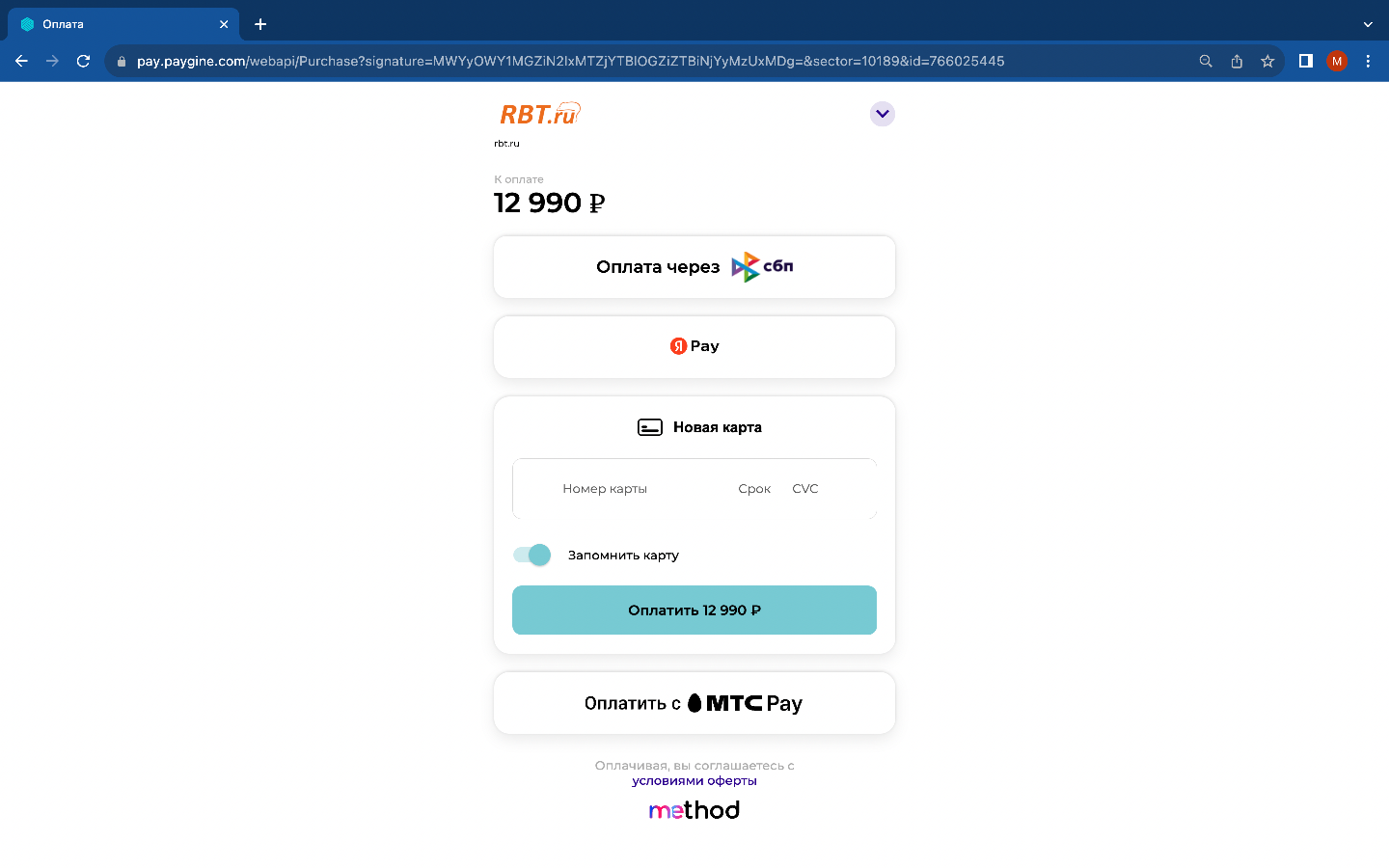
Task: Bookmark this page with the star icon
Action: pyautogui.click(x=1267, y=61)
